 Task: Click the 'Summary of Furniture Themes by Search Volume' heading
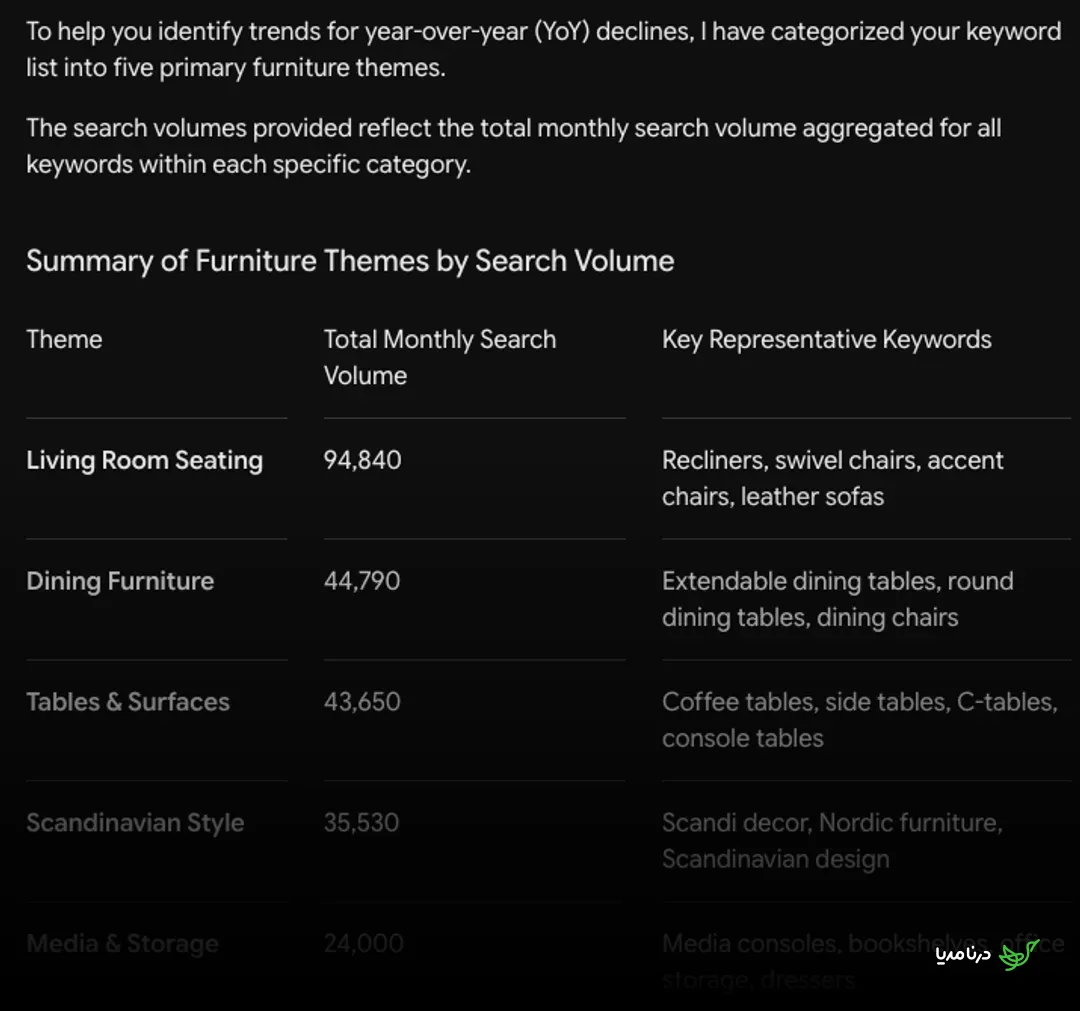tap(350, 261)
